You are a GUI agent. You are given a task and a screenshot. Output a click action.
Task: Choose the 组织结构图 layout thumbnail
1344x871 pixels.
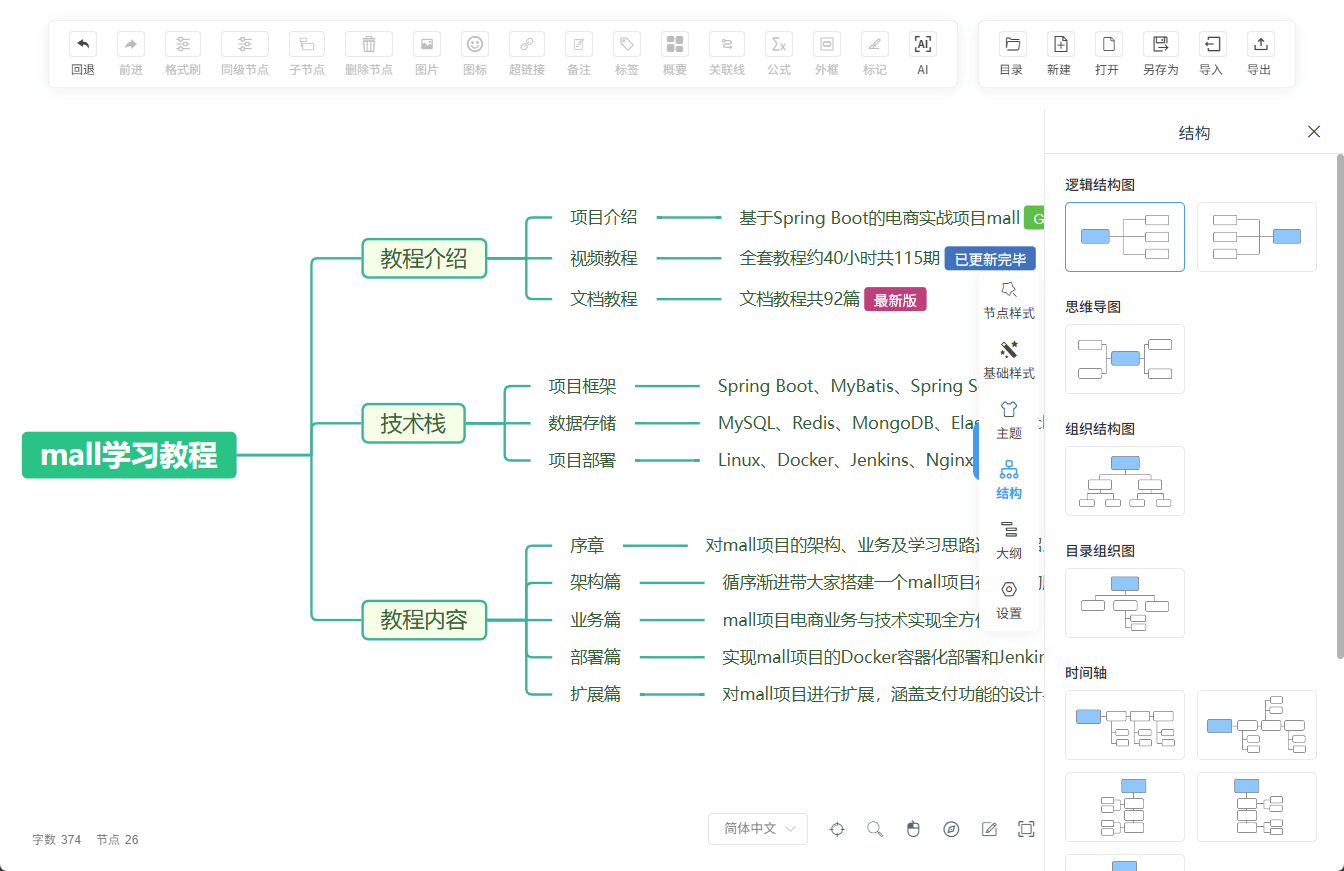1125,481
